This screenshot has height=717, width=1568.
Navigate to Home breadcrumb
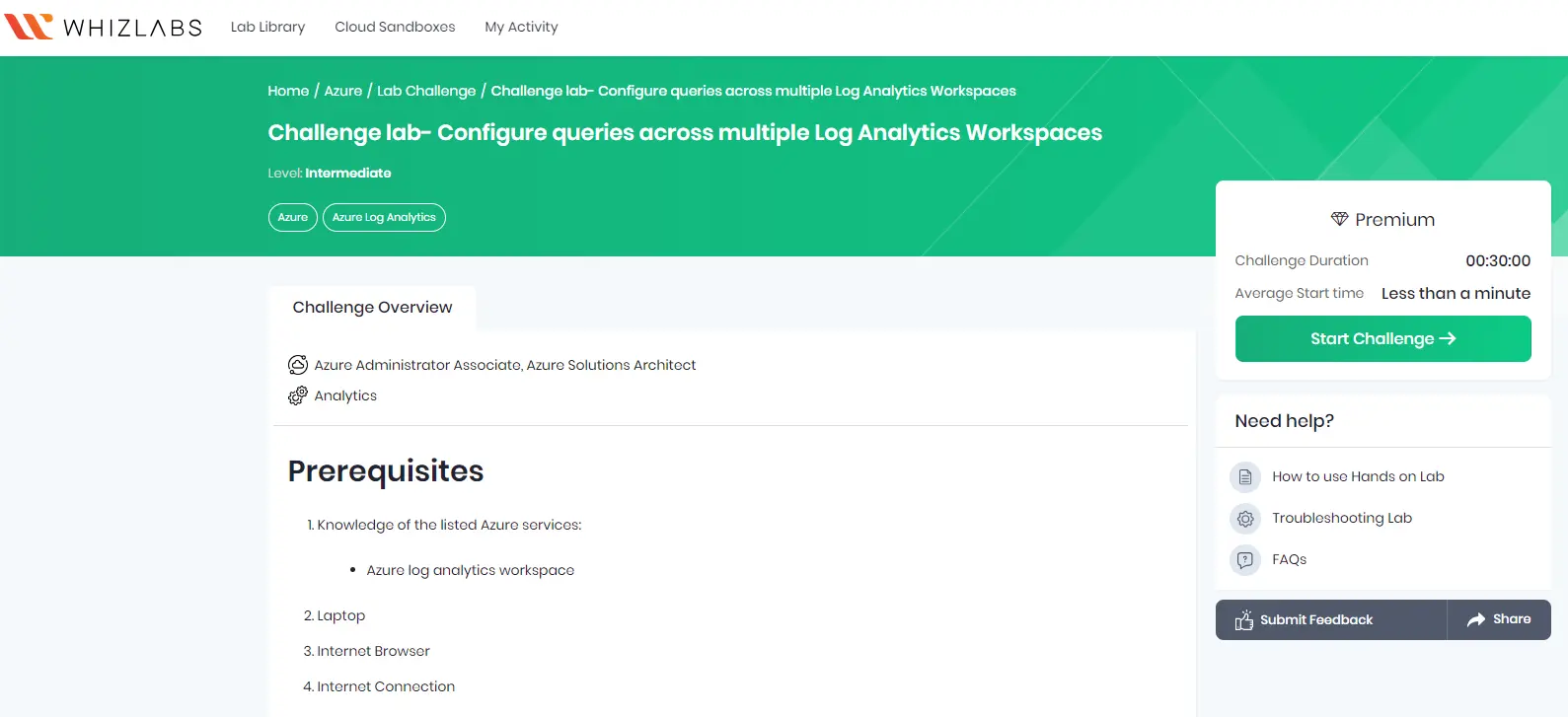[288, 91]
